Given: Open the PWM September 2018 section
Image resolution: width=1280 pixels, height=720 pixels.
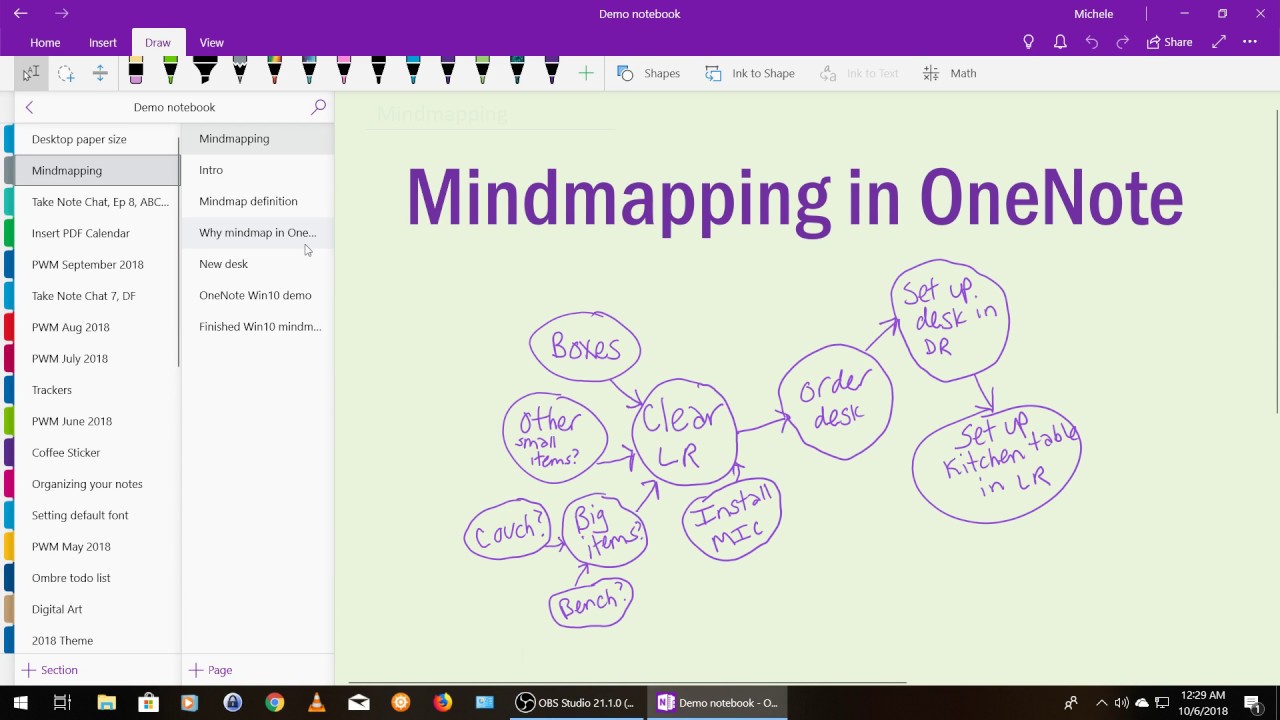Looking at the screenshot, I should coord(96,264).
